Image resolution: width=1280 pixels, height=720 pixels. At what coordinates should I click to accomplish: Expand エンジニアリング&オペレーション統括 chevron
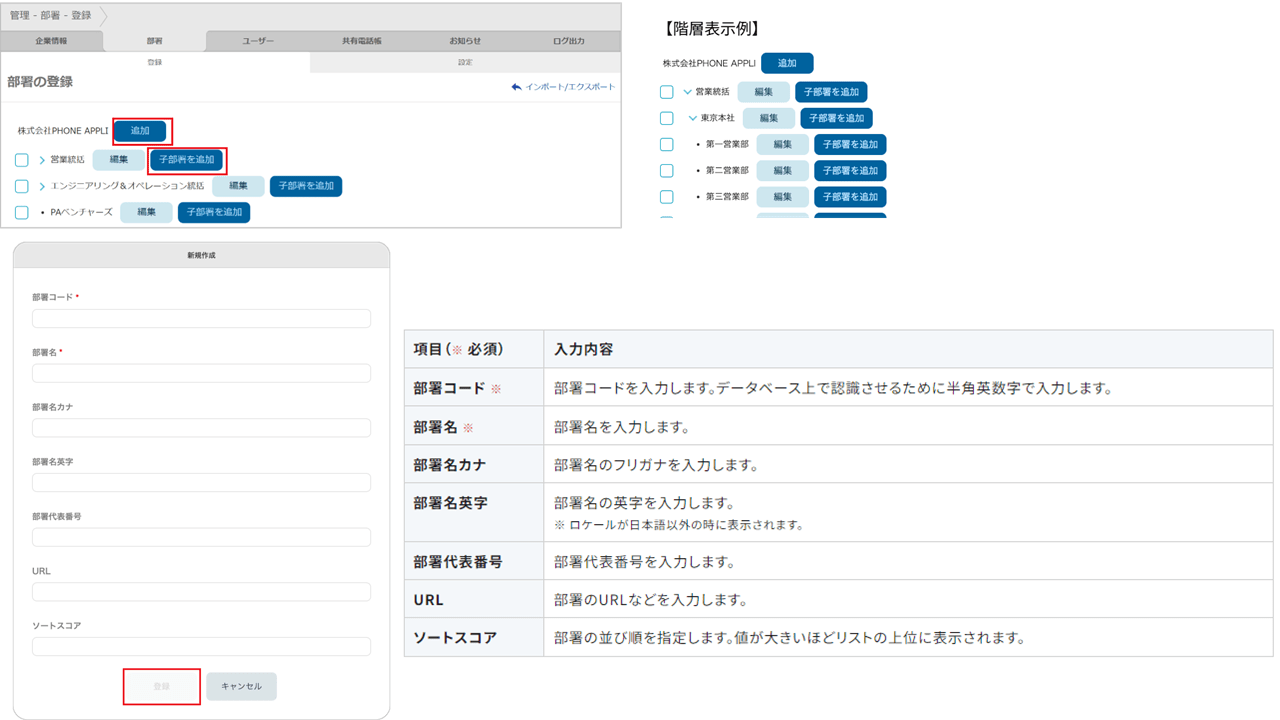(42, 186)
